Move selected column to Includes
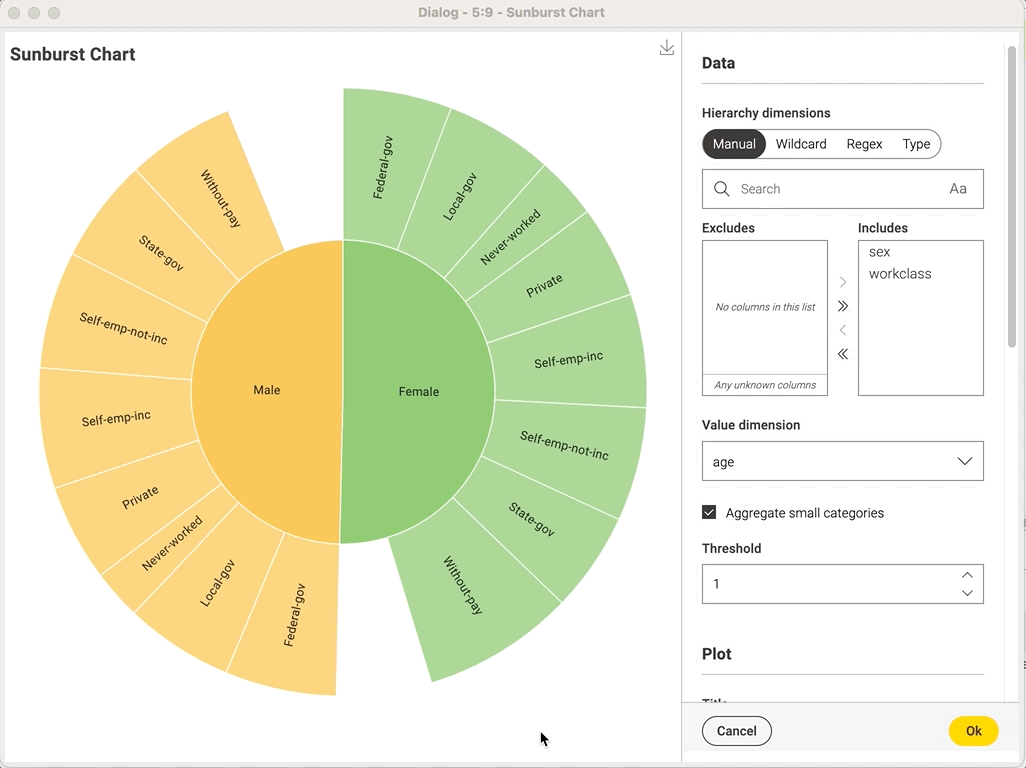The image size is (1026, 768). pos(843,282)
